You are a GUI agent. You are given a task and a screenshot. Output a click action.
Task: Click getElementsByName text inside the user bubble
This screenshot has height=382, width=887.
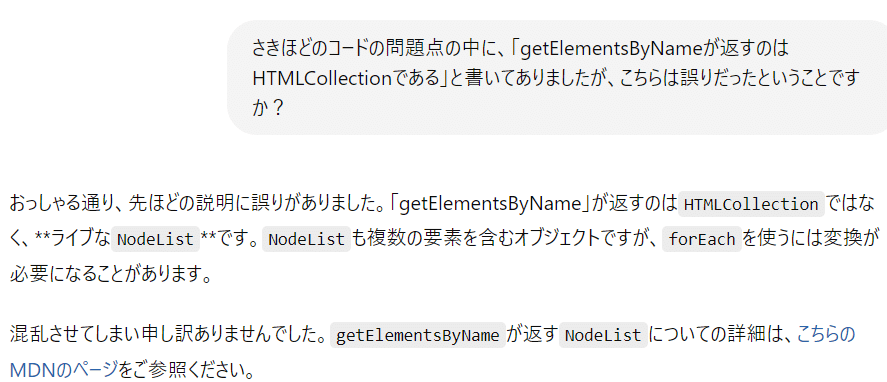[x=610, y=50]
